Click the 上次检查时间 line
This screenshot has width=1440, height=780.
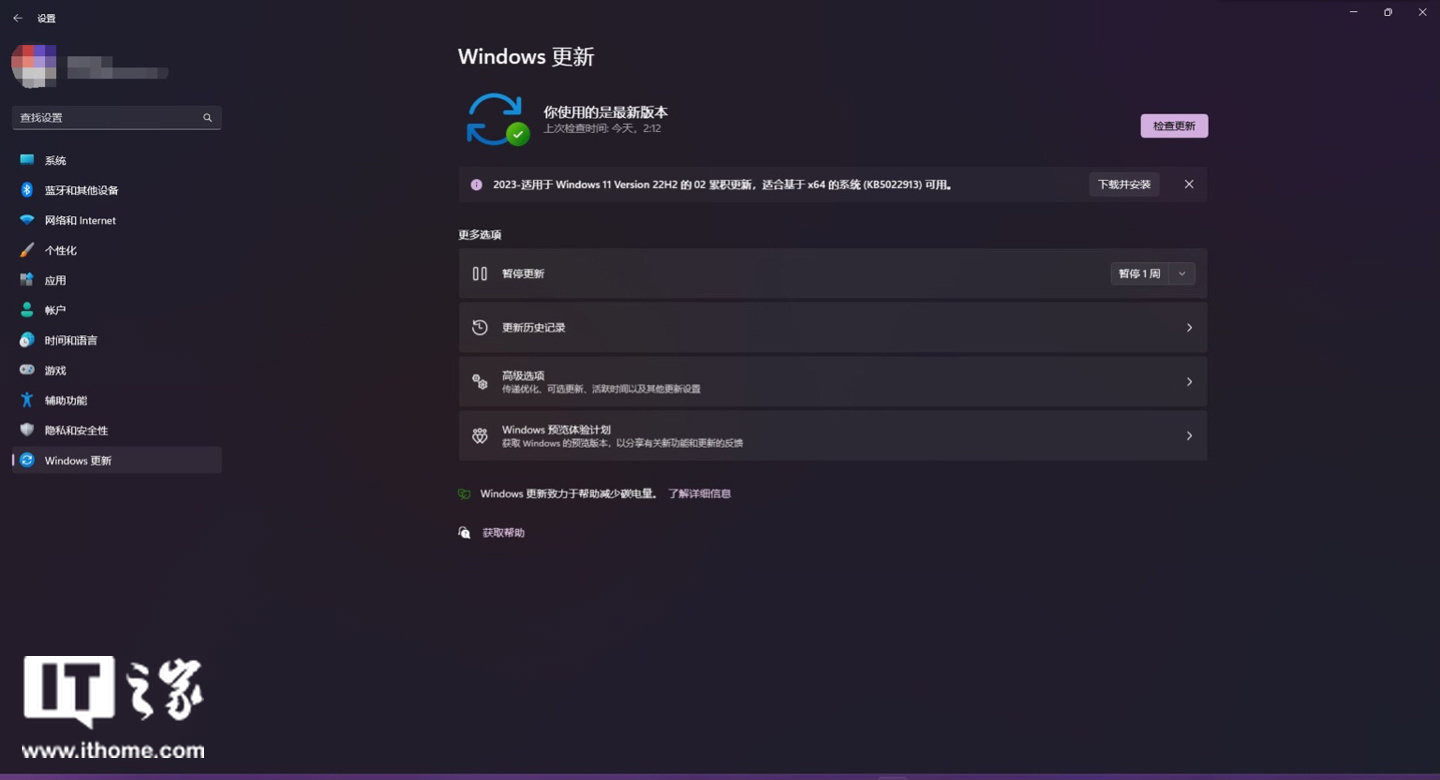point(602,129)
